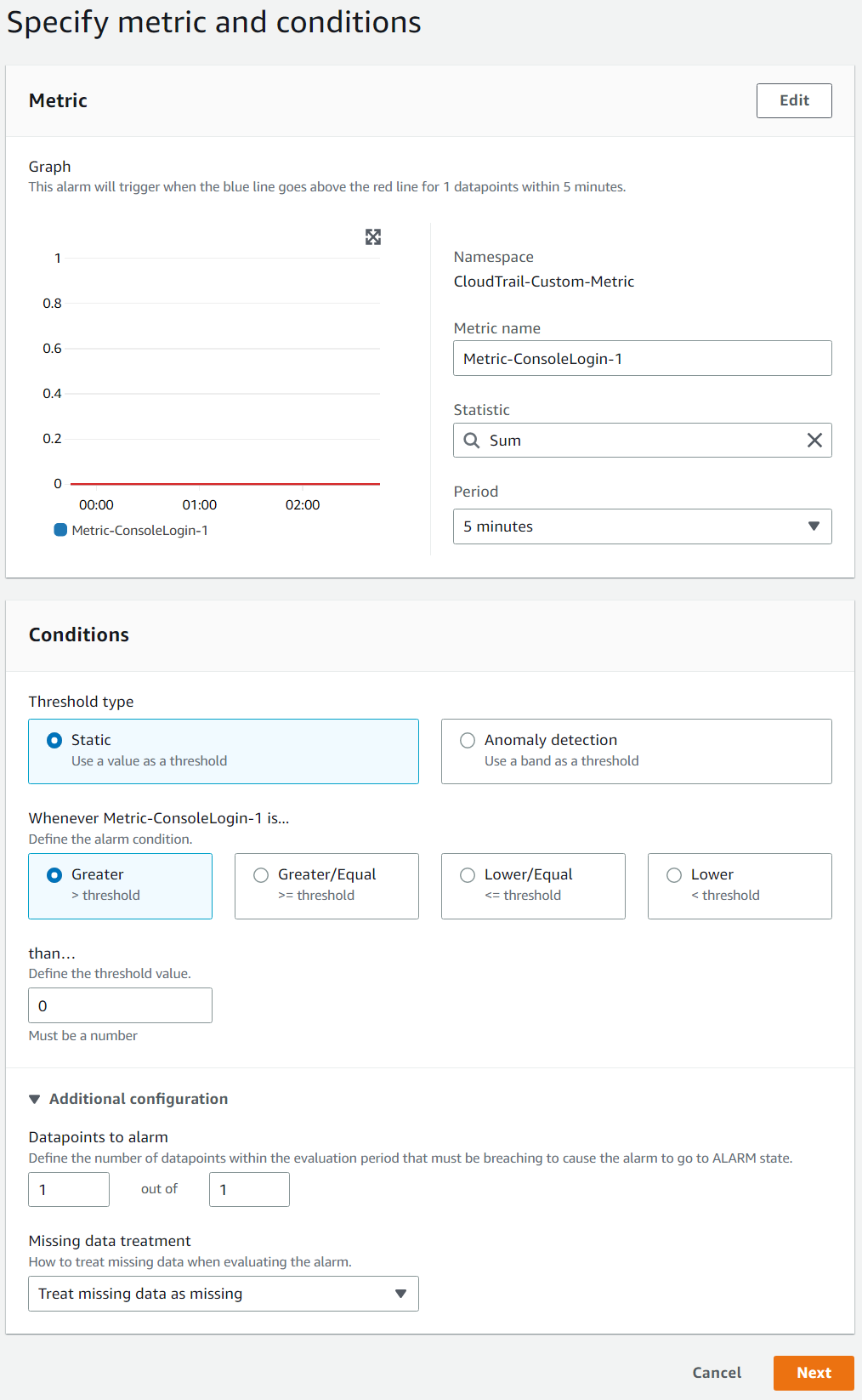
Task: Click the search icon in Statistic field
Action: pyautogui.click(x=472, y=441)
